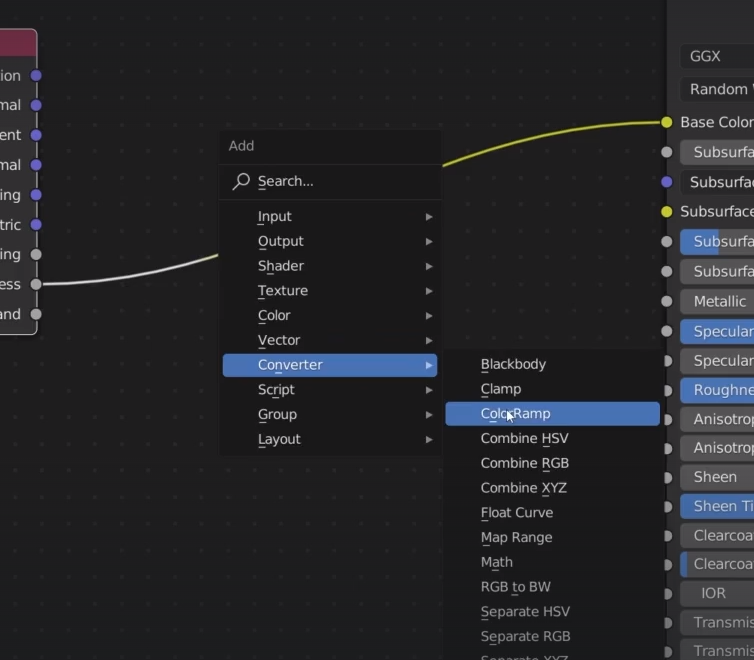Add a Combine HSV node
Screen dimensions: 754x660
click(553, 438)
